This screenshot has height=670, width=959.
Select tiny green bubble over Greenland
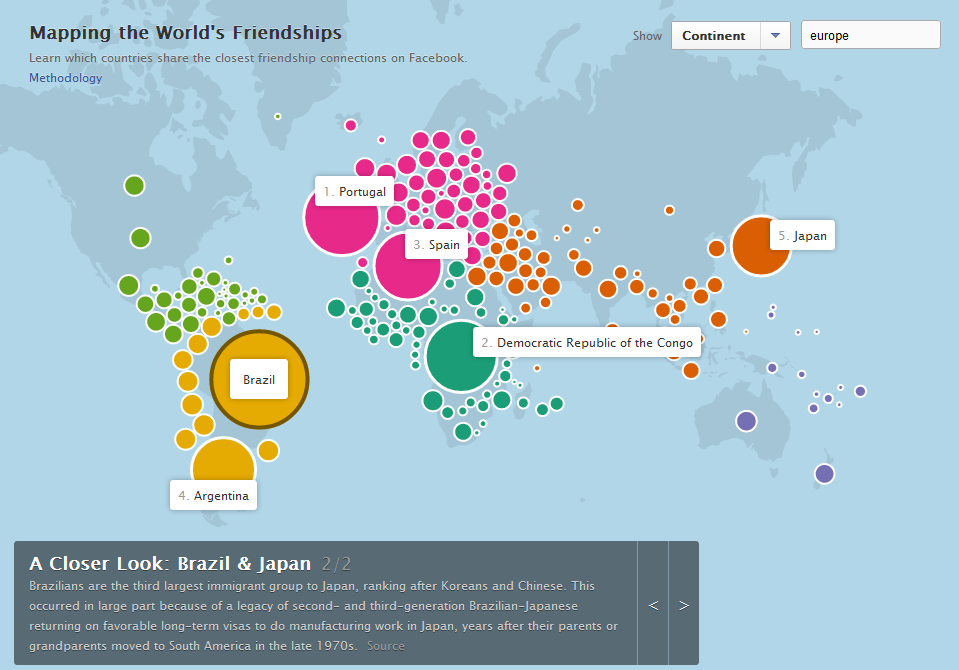click(278, 116)
